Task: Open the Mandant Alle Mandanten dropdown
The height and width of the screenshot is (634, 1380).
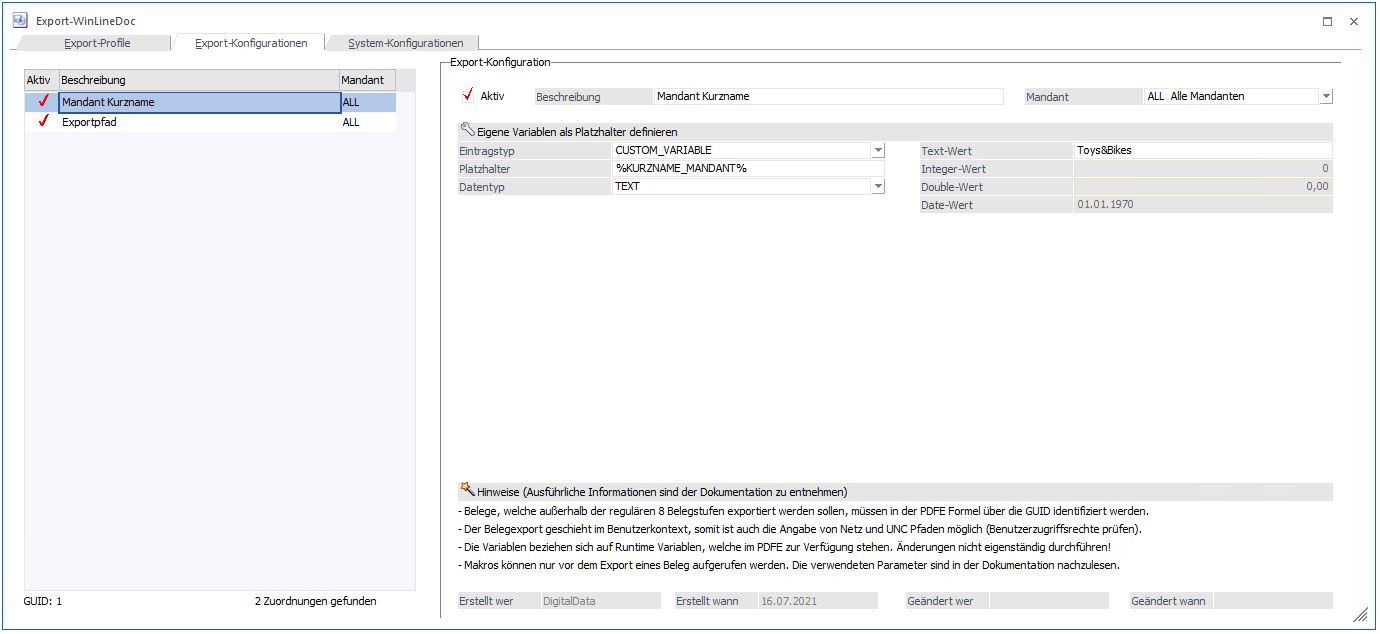Action: coord(1326,97)
